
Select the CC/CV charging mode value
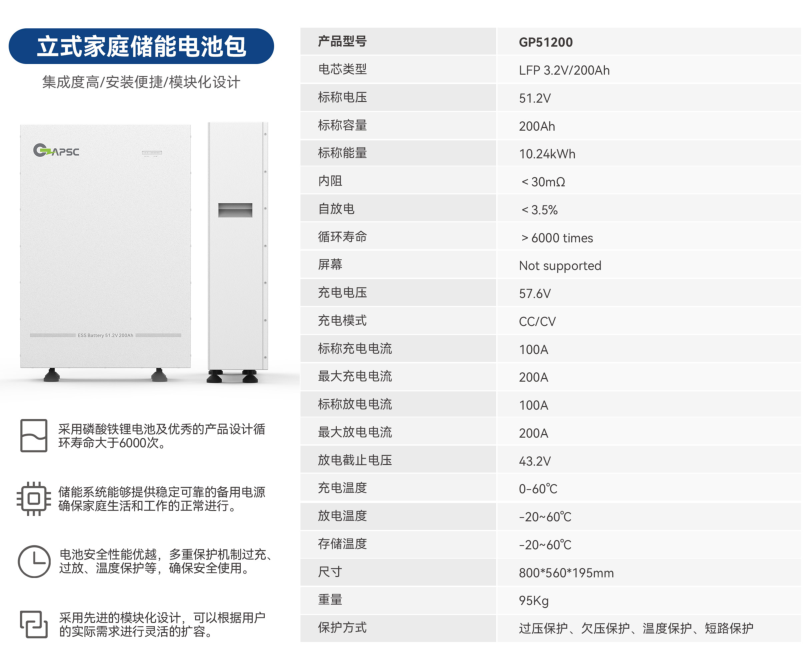point(537,321)
